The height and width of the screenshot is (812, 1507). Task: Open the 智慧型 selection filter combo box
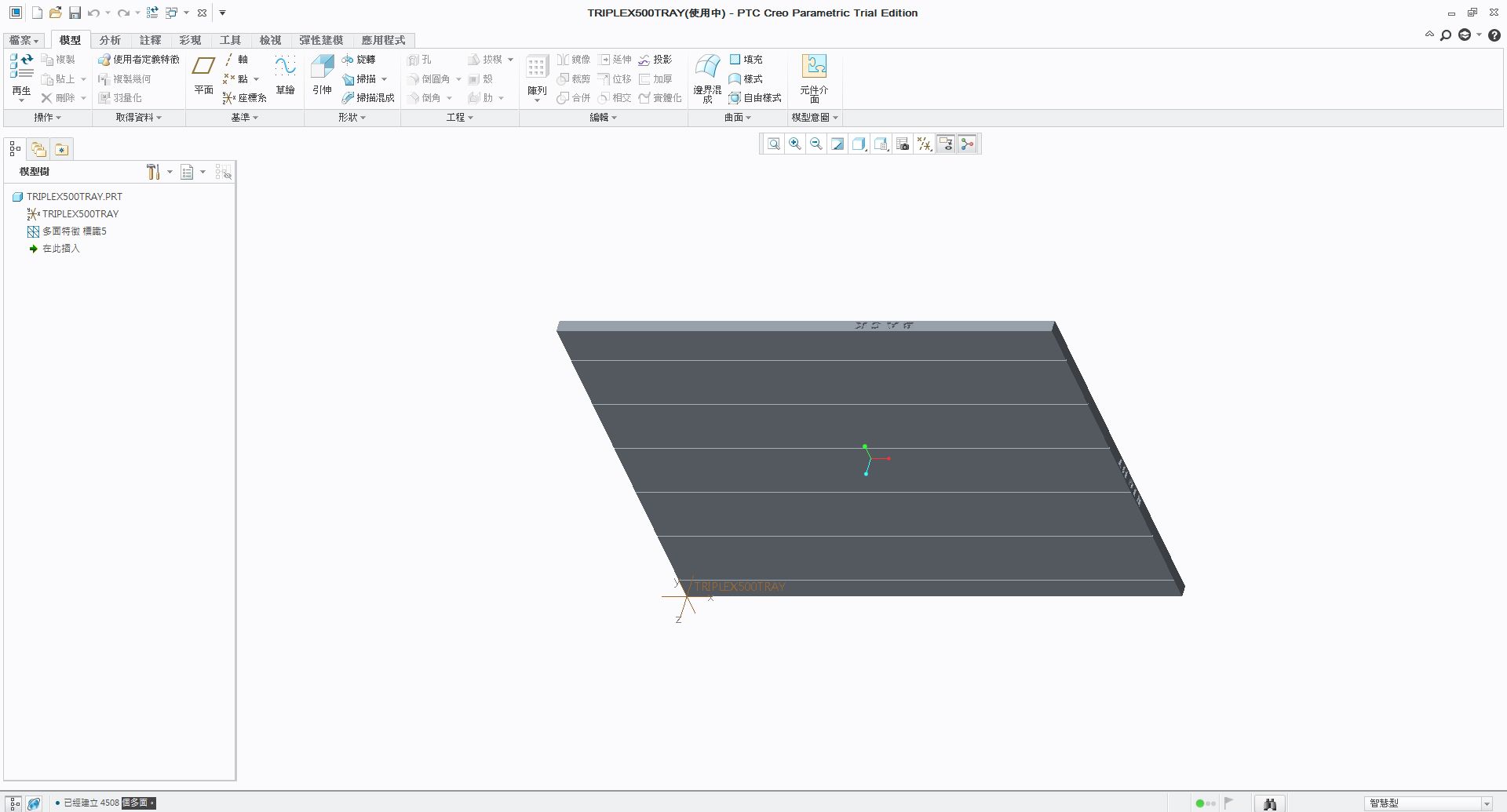pyautogui.click(x=1428, y=803)
